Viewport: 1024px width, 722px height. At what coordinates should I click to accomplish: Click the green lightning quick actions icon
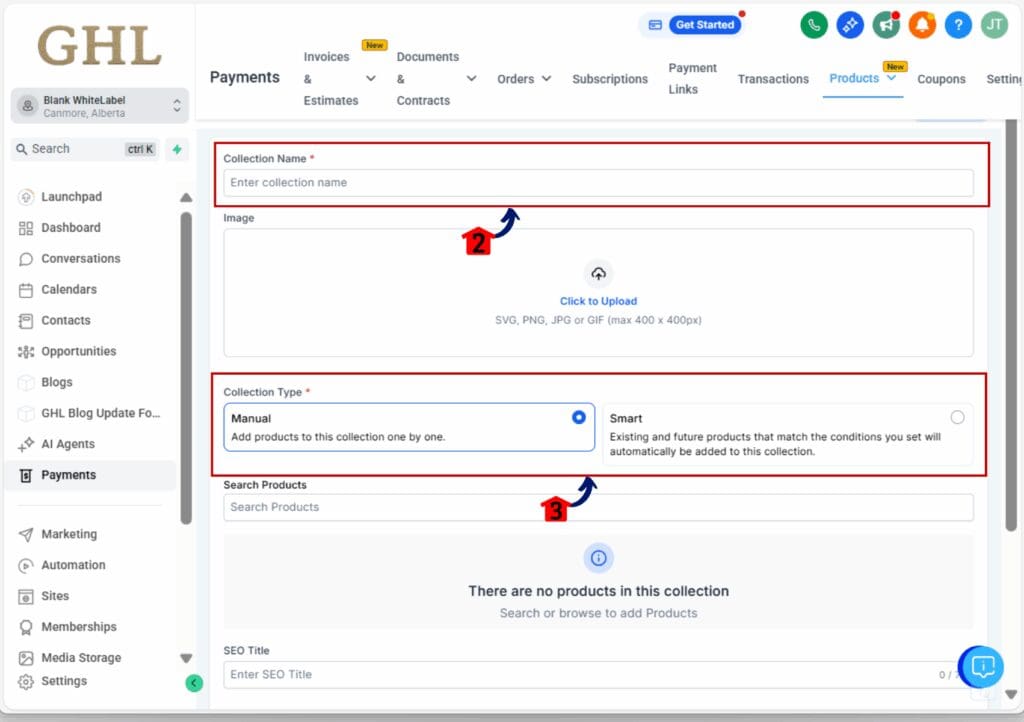(x=177, y=149)
